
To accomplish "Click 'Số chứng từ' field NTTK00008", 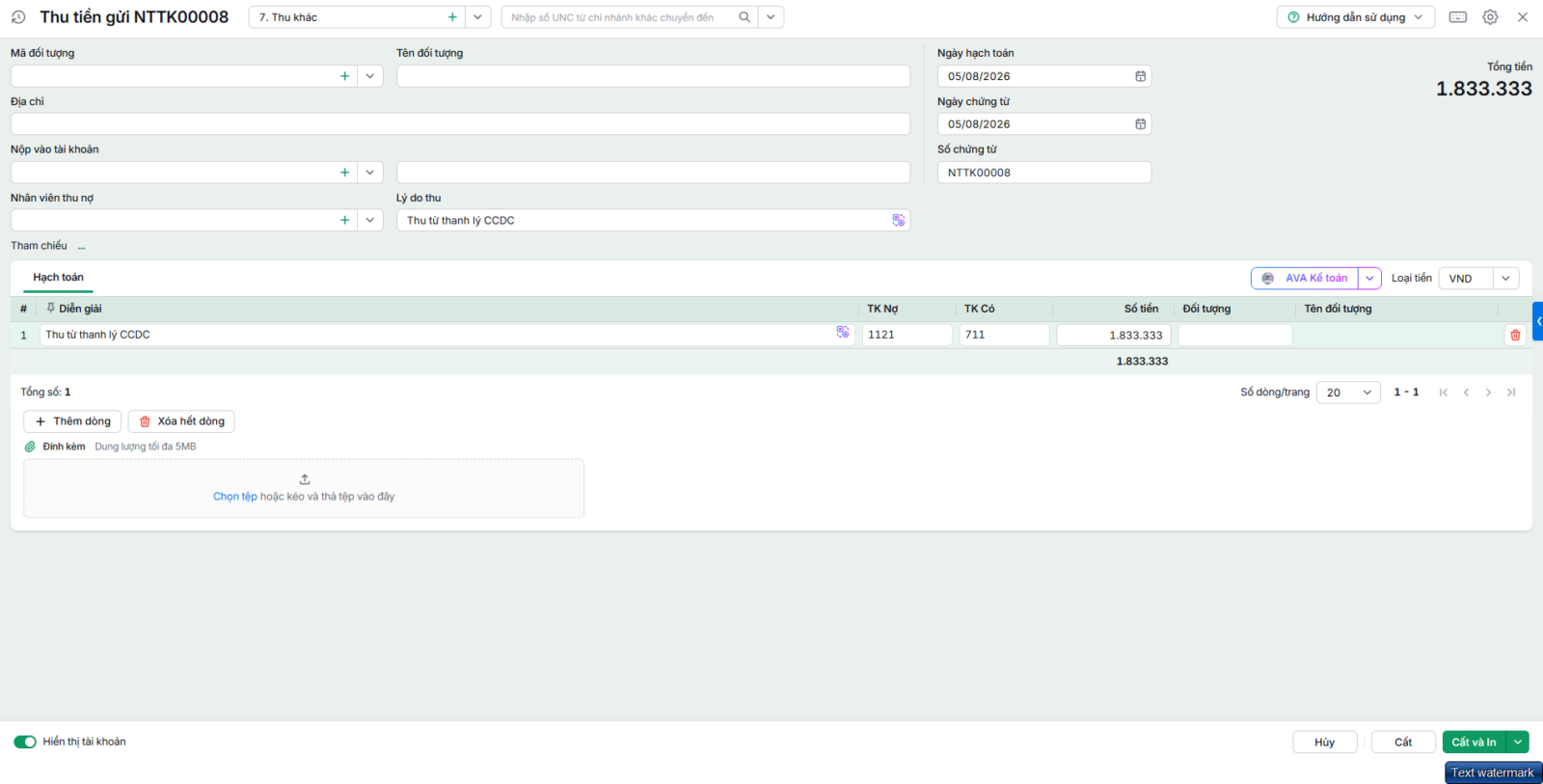I will pyautogui.click(x=1044, y=173).
